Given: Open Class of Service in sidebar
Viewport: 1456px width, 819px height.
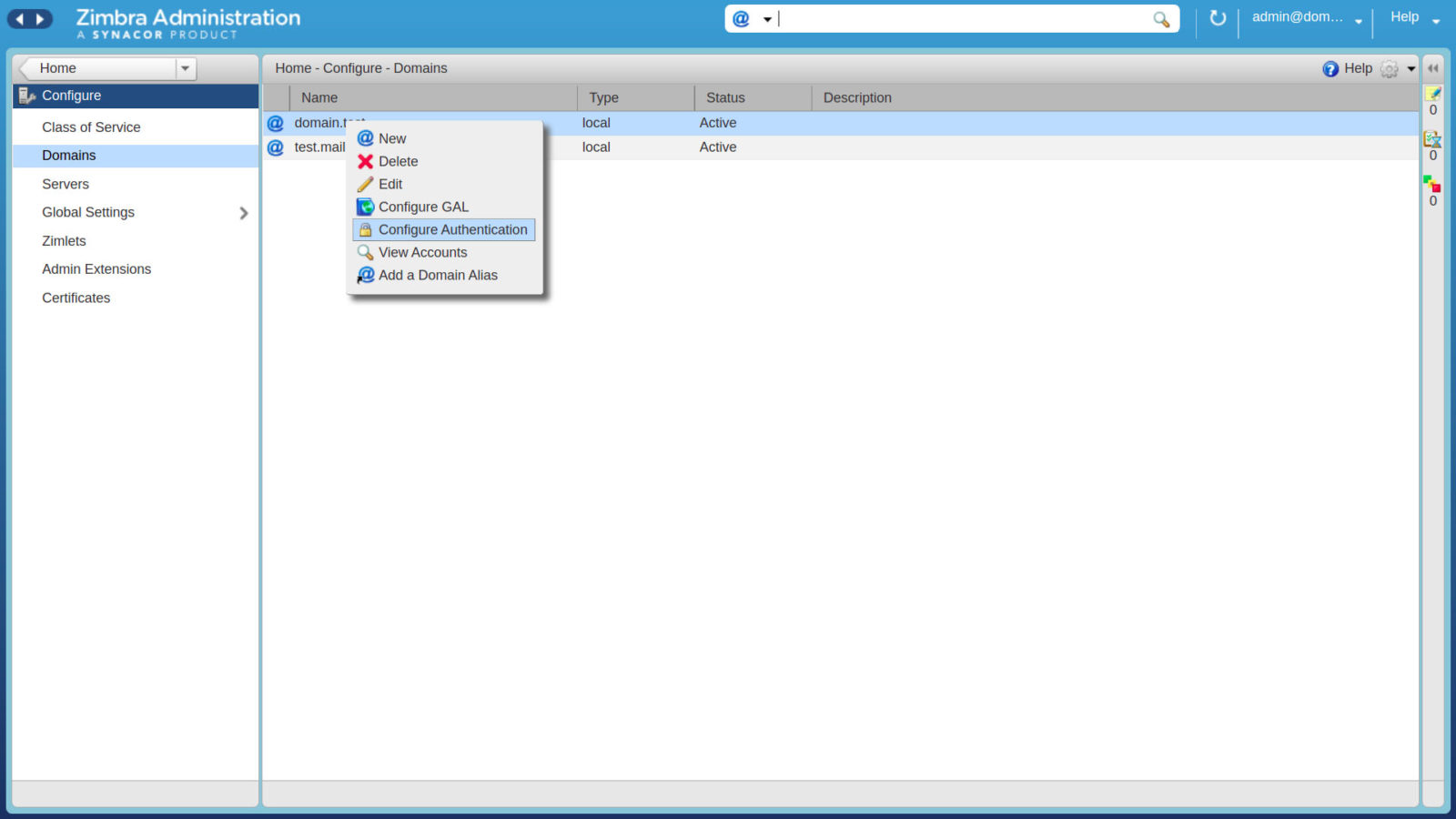Looking at the screenshot, I should 91,127.
